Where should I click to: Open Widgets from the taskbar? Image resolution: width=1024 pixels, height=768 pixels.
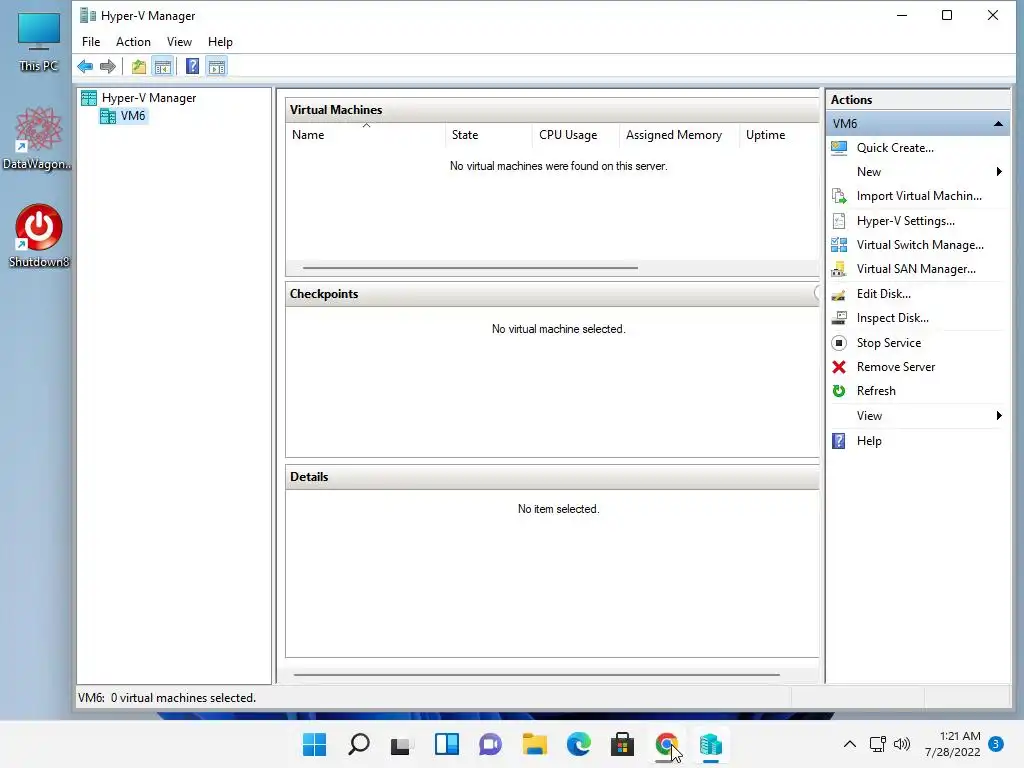click(447, 744)
